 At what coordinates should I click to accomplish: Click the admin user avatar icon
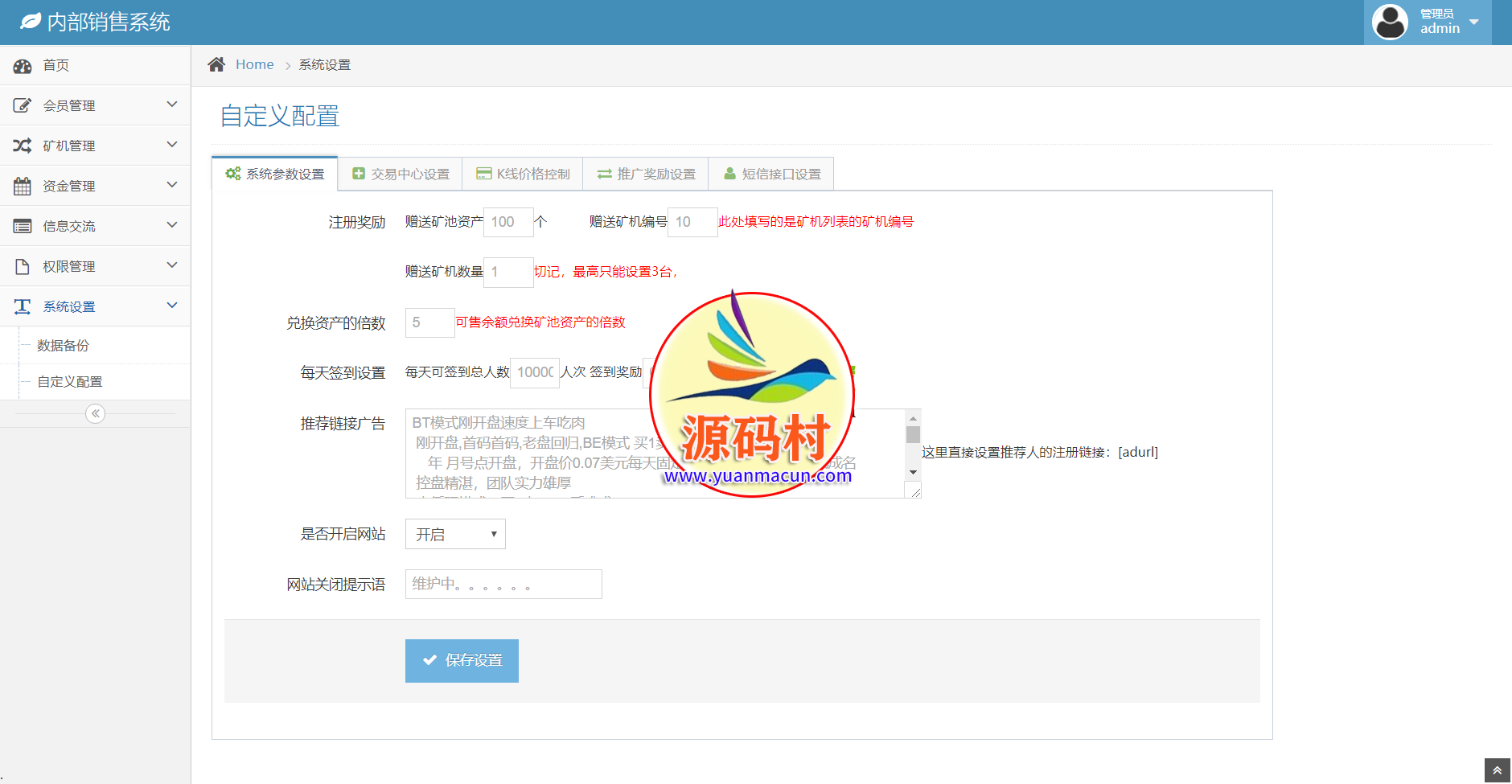[1389, 22]
